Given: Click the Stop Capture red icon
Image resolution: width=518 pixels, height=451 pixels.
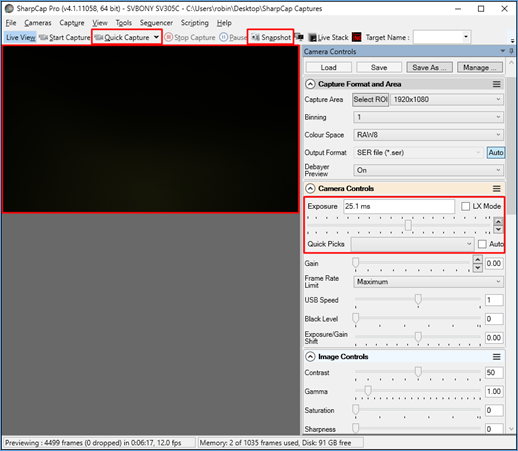Looking at the screenshot, I should [x=169, y=37].
